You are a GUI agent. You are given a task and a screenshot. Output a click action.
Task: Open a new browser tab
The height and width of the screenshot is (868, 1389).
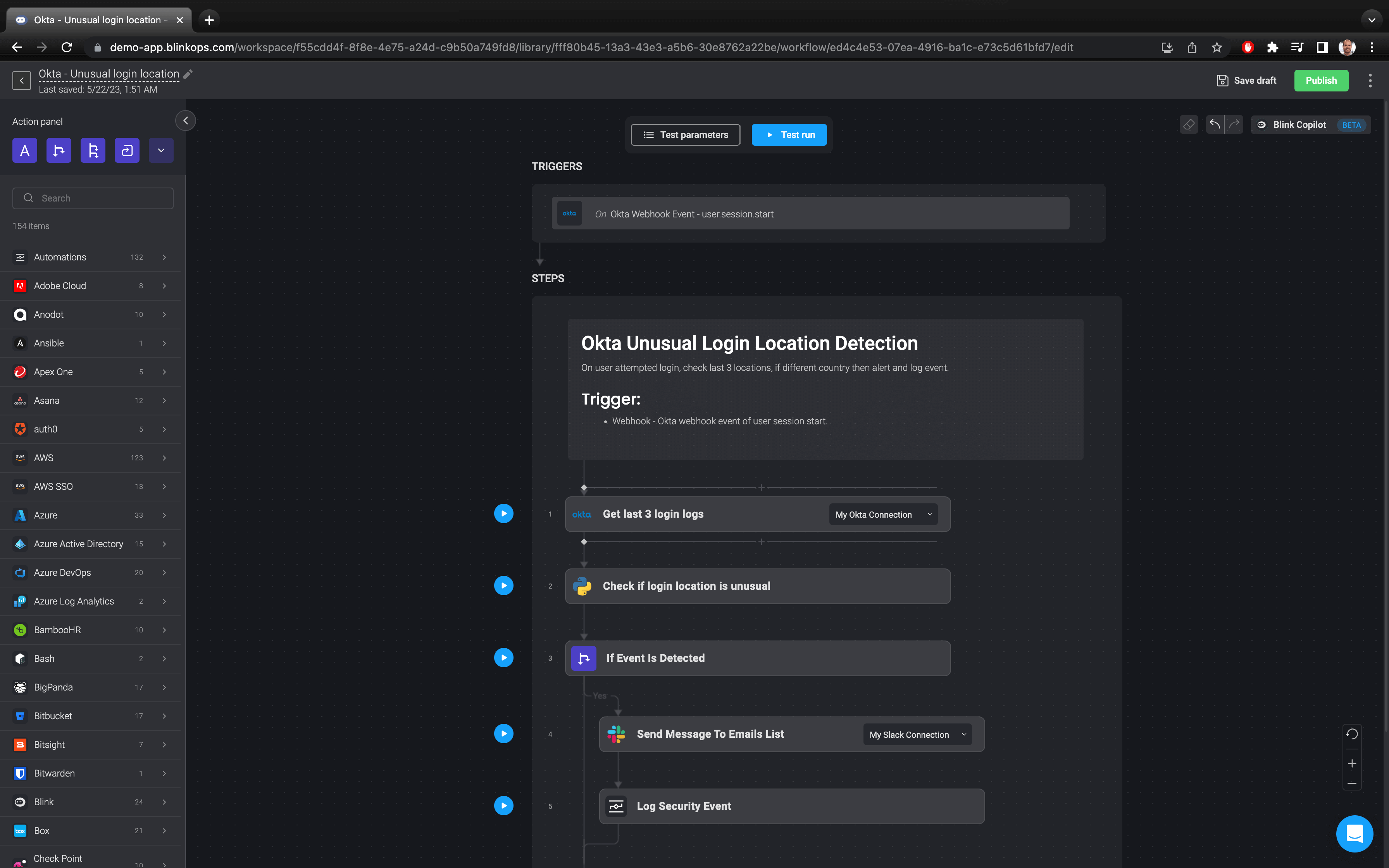coord(210,20)
